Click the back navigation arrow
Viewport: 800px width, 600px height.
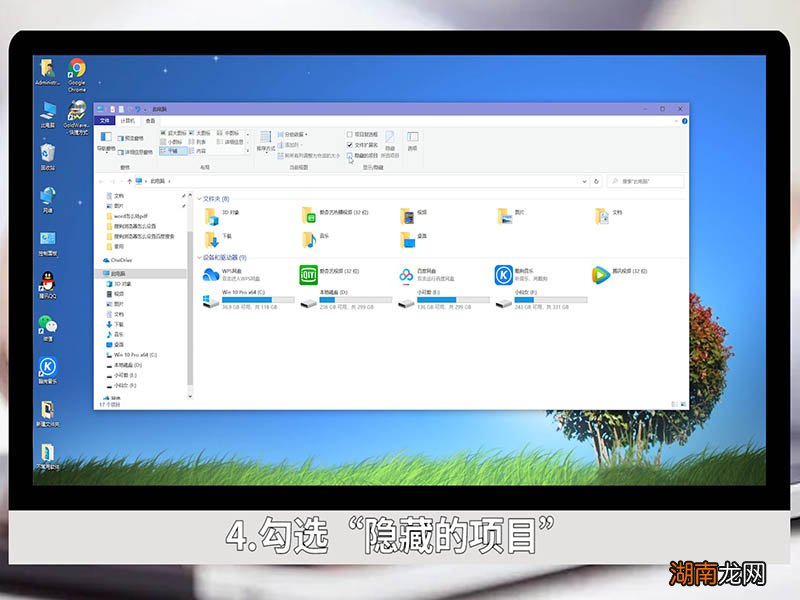[x=102, y=182]
